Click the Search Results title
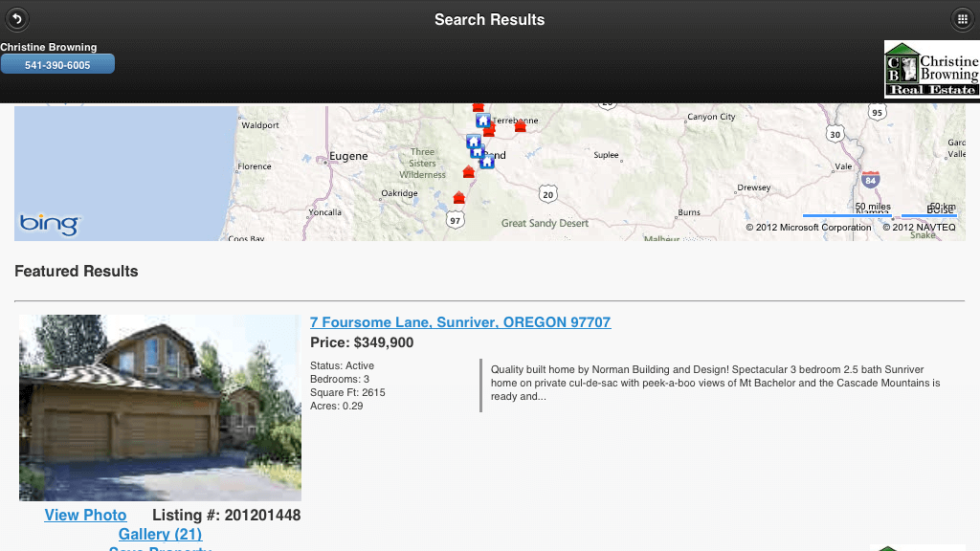 click(489, 19)
